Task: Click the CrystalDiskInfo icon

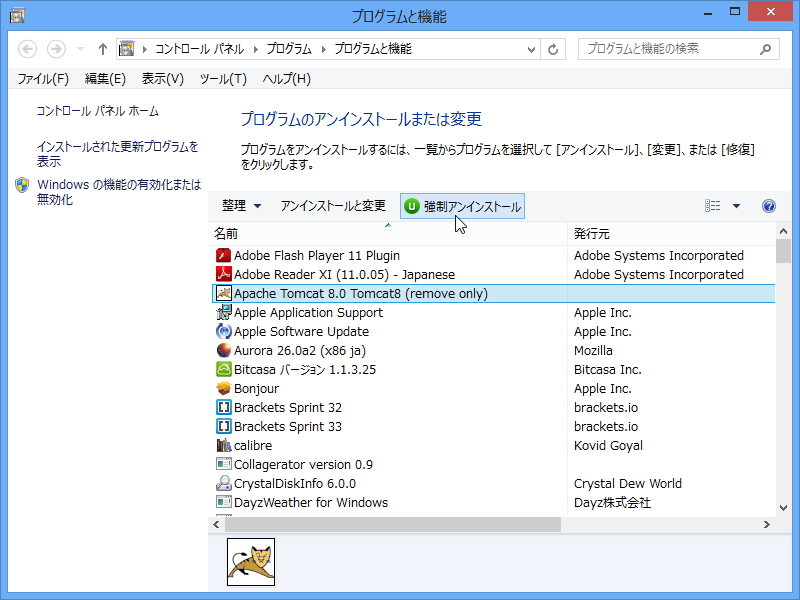Action: 225,483
